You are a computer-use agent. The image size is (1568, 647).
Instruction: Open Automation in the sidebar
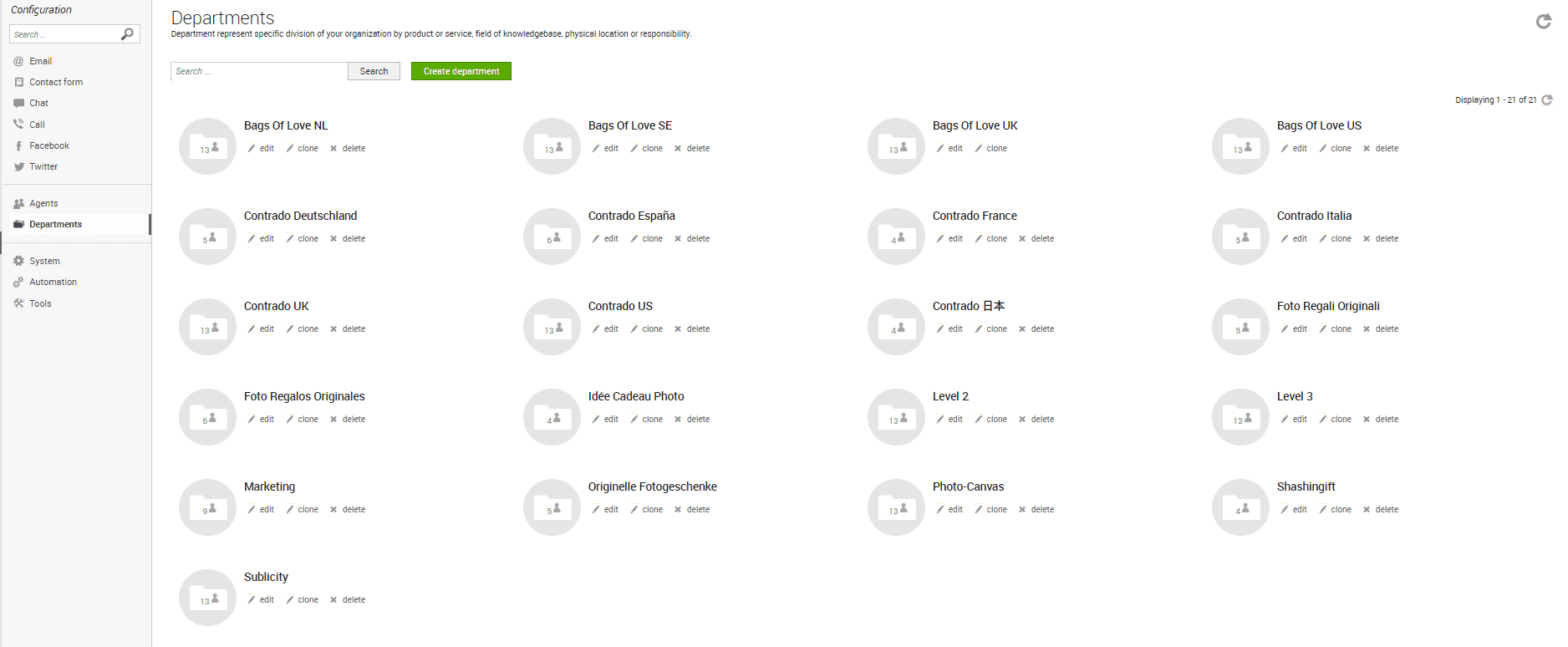[53, 282]
